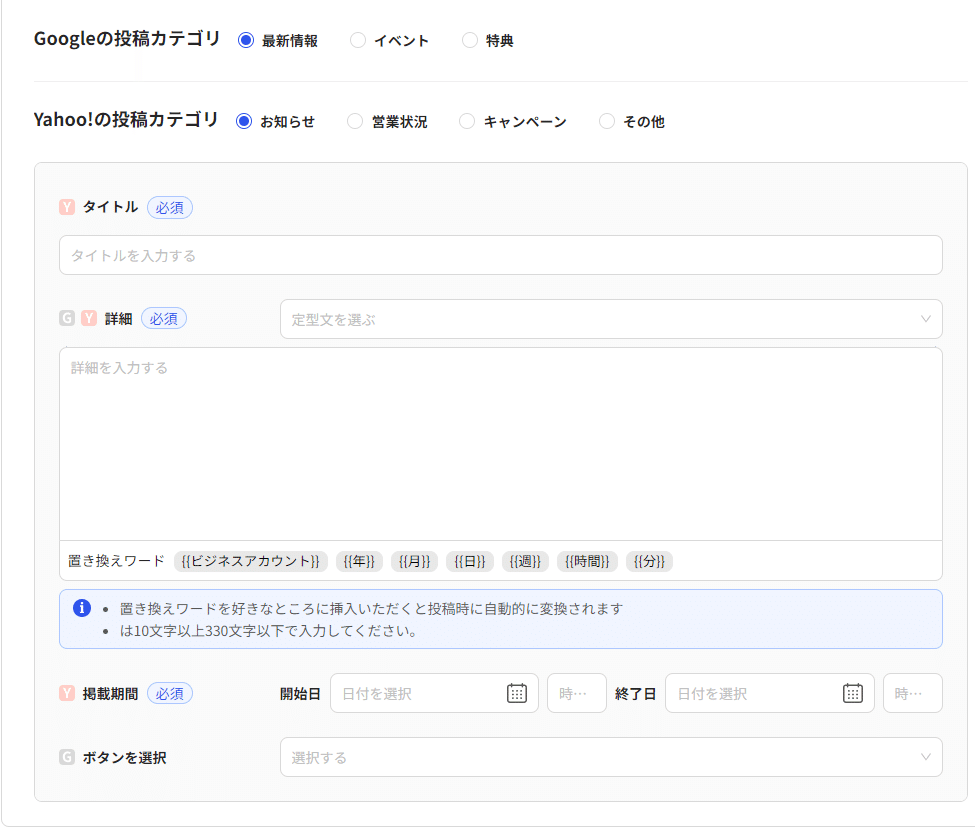The height and width of the screenshot is (835, 975).
Task: Open the calendar icon for 終了日
Action: coord(853,693)
